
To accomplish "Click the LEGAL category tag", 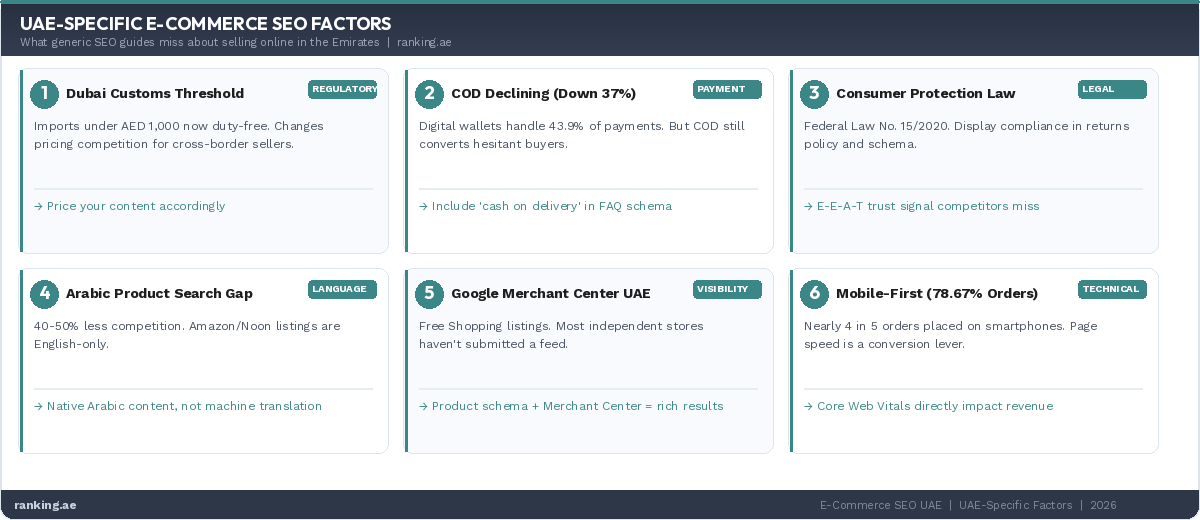I will tap(1112, 90).
